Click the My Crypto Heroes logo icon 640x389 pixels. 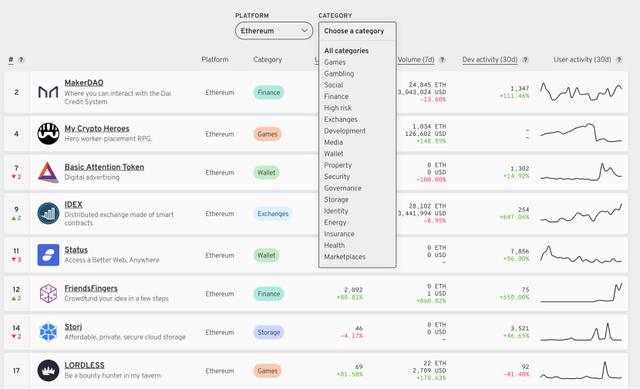click(x=48, y=133)
